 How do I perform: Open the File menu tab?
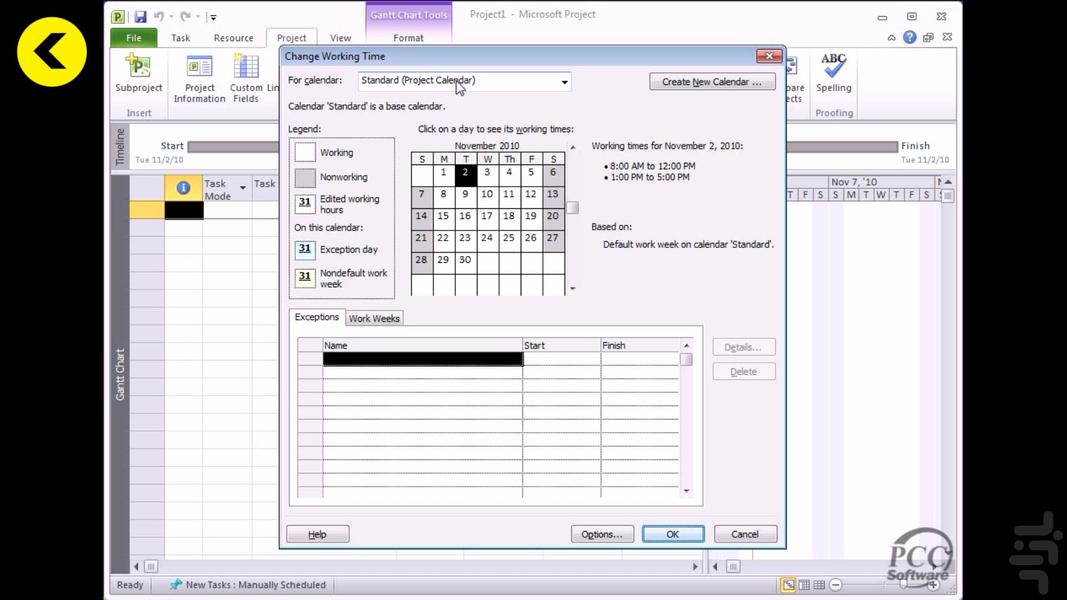pos(133,38)
